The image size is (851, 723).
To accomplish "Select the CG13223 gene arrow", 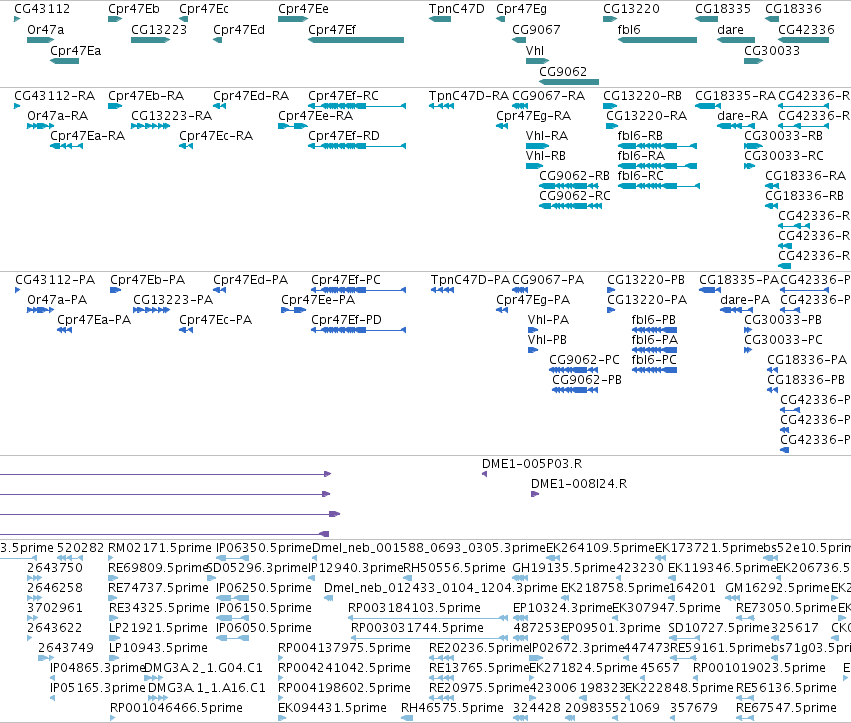I will click(151, 40).
